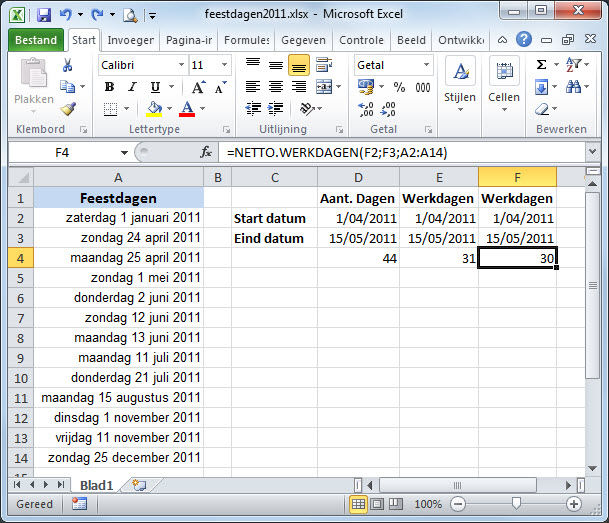
Task: Open the font color dropdown
Action: 202,108
